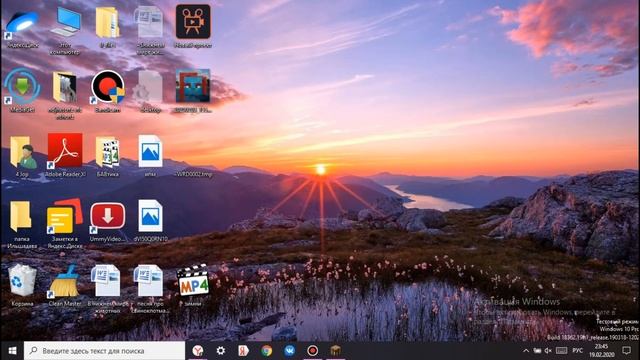Open the folder with a person picture

pos(23,152)
